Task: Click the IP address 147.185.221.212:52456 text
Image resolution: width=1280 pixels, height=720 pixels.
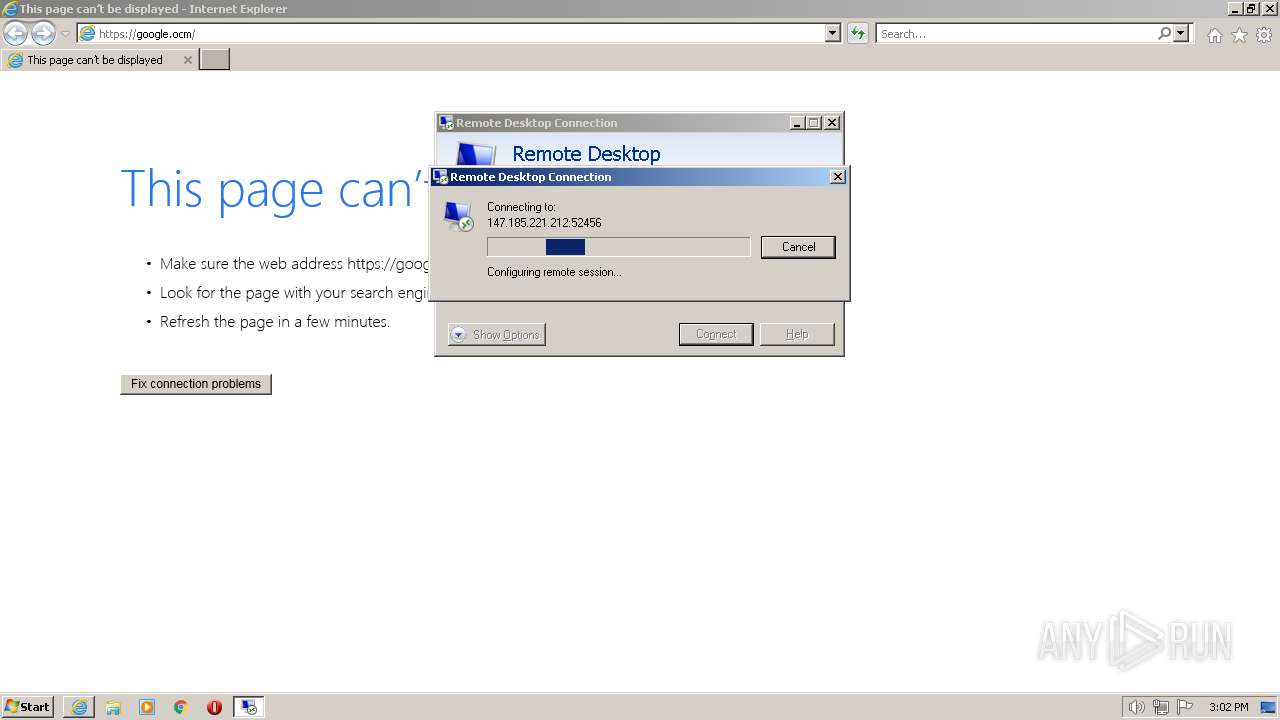Action: [x=544, y=223]
